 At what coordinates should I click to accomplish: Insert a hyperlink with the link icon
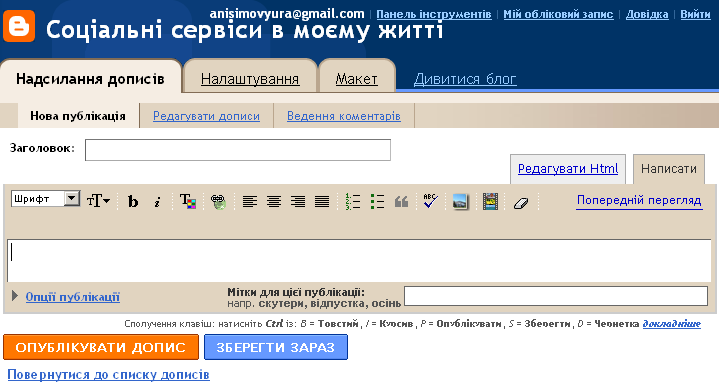coord(218,201)
